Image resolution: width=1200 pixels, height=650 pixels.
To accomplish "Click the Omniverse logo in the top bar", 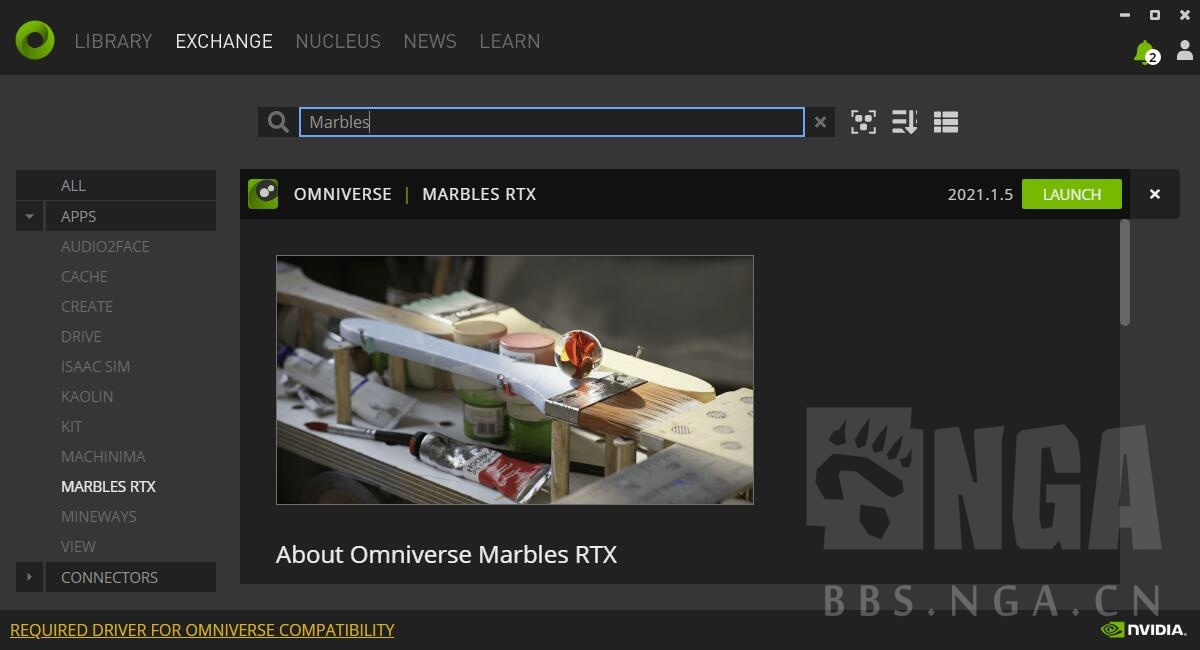I will pyautogui.click(x=34, y=41).
